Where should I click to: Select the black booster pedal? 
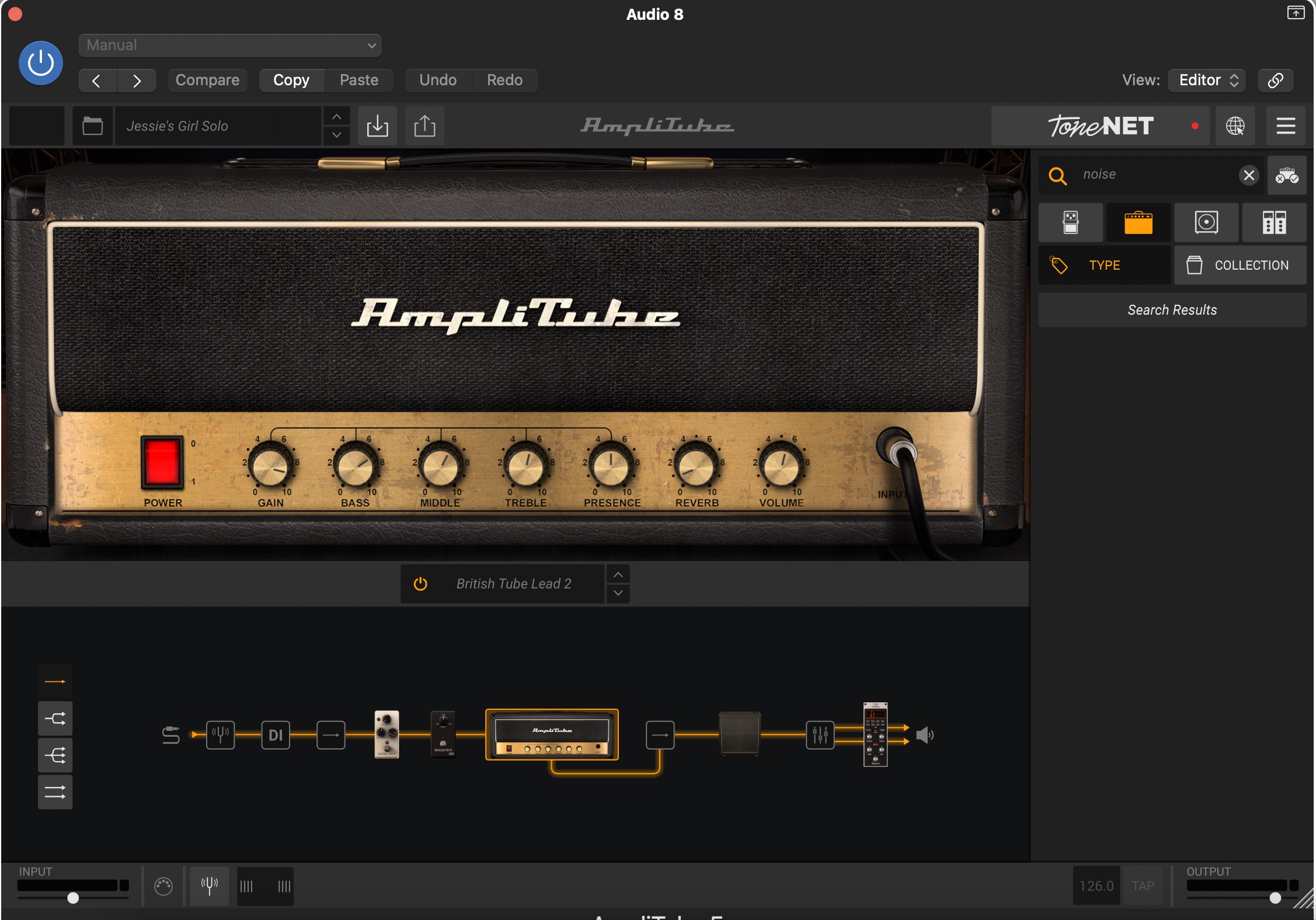443,734
